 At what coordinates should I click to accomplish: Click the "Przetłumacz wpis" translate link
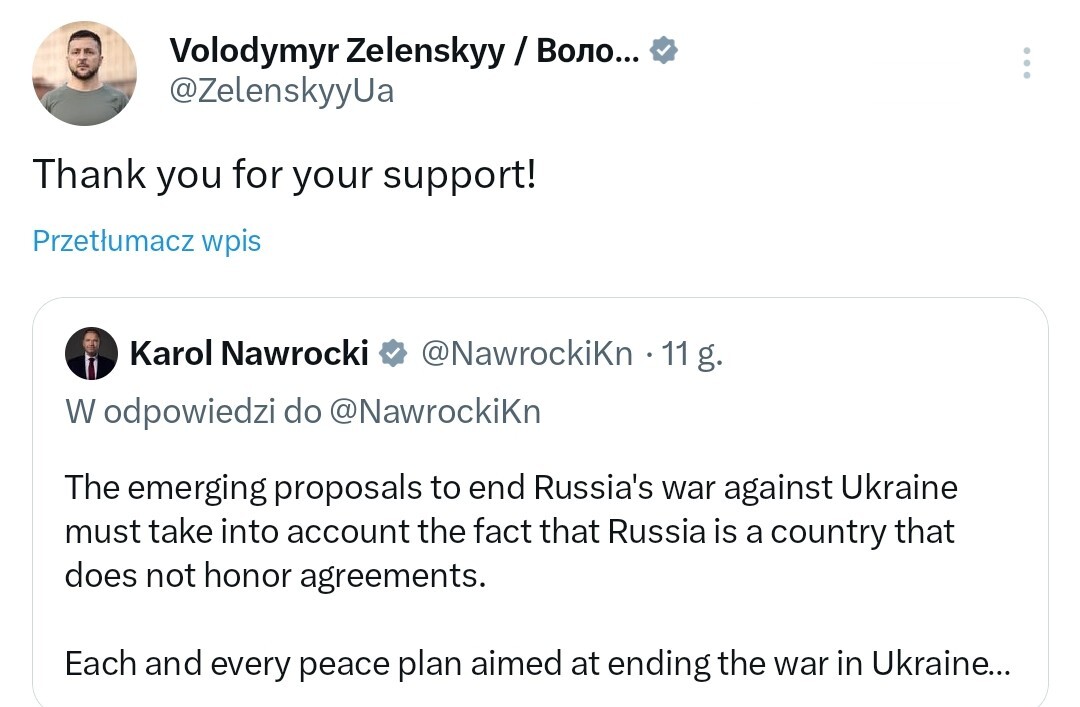point(147,241)
